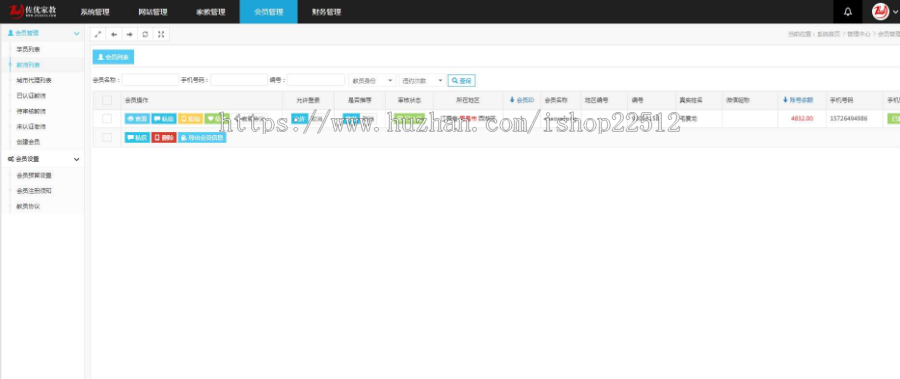The image size is (900, 379).
Task: Open 城市代理列表 in the sidebar
Action: 34,80
